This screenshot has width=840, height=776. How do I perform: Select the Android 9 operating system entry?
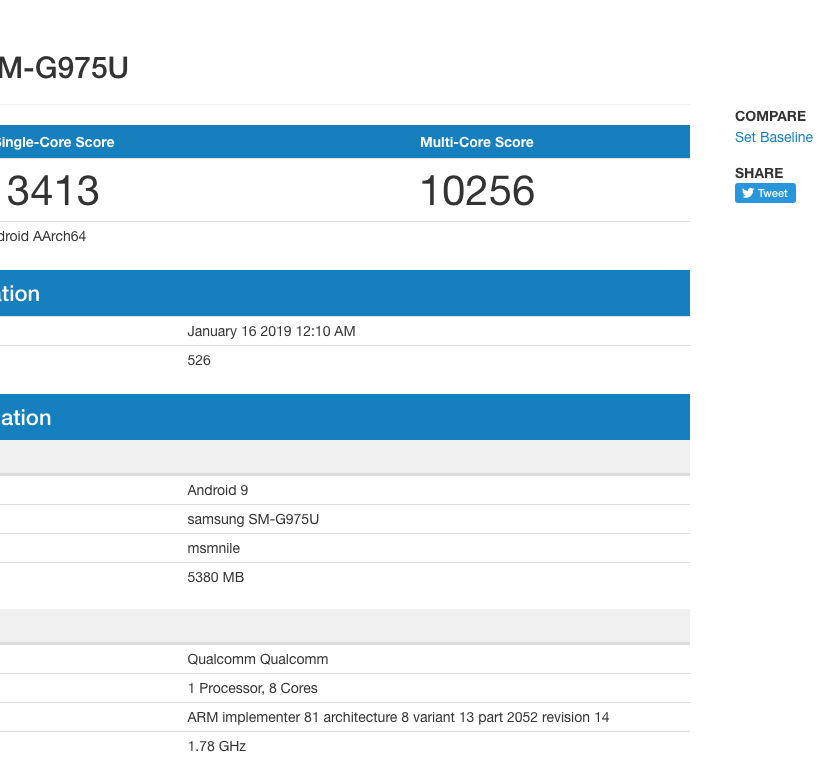pos(217,490)
